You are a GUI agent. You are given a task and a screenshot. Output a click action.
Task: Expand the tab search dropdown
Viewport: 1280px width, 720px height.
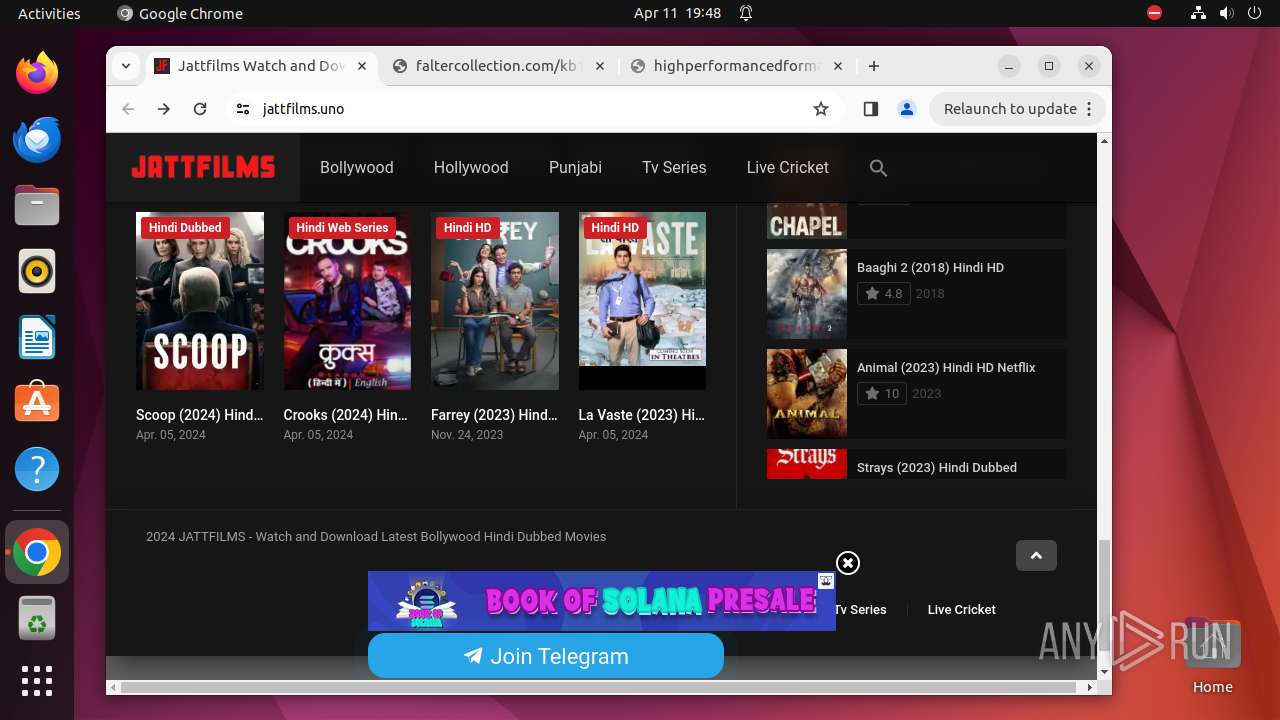point(125,66)
